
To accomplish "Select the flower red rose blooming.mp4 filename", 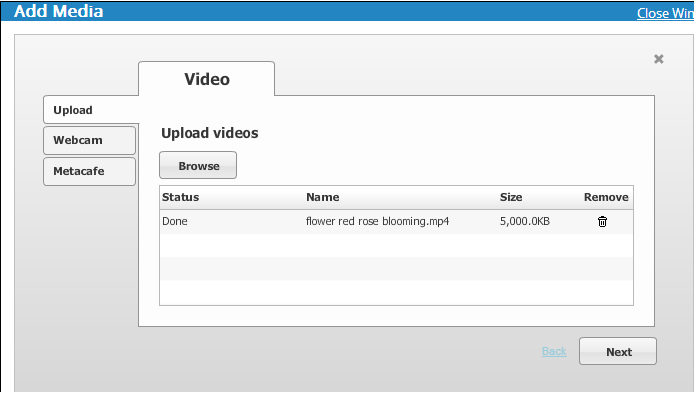I will pyautogui.click(x=377, y=222).
